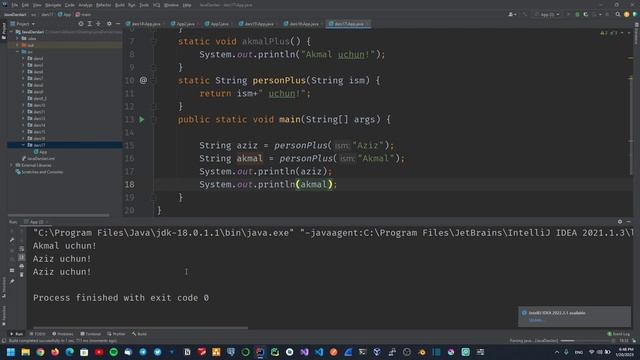This screenshot has height=360, width=640.
Task: Toggle the Project tool window stripe button
Action: coord(4,31)
